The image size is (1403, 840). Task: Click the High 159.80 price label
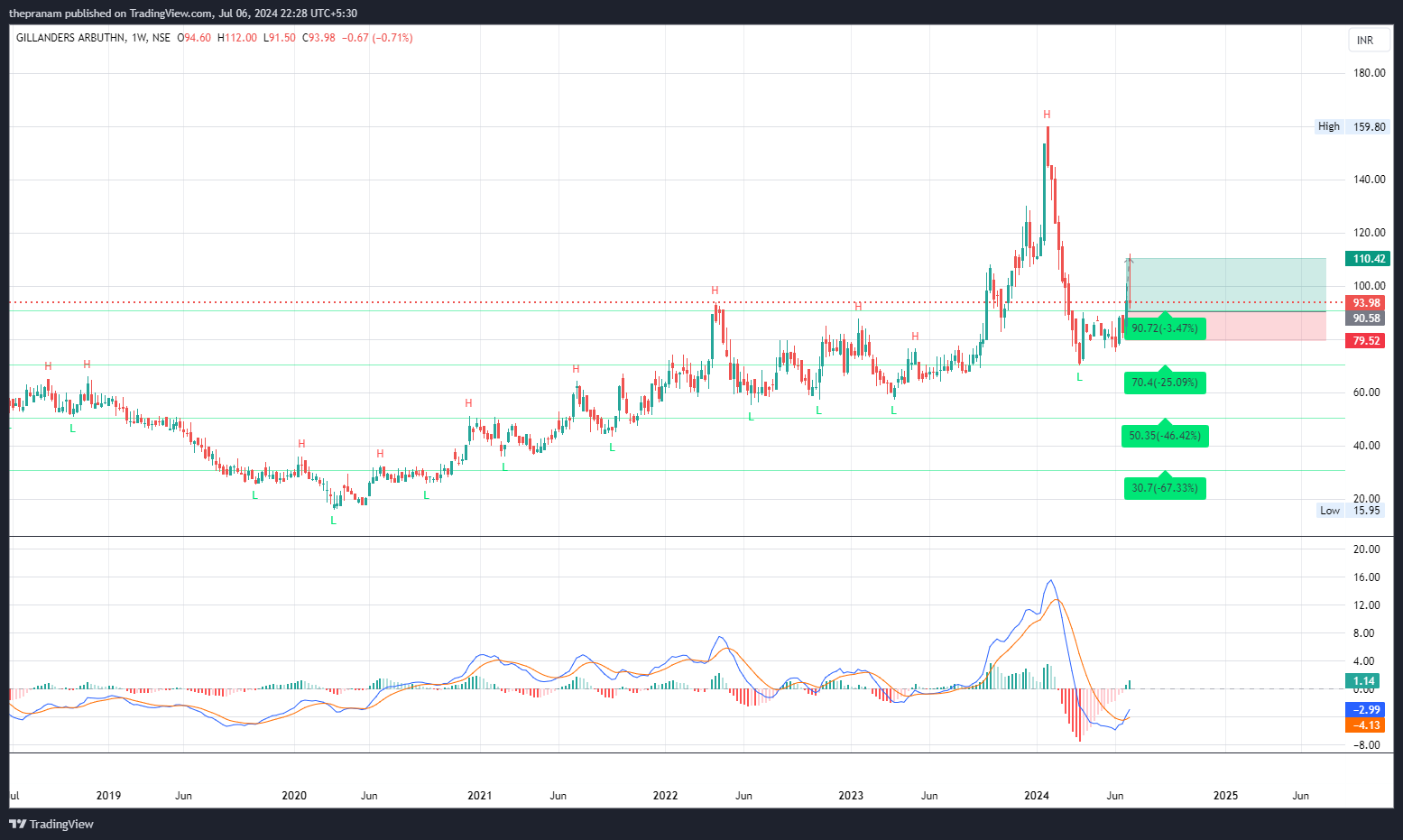tap(1352, 126)
